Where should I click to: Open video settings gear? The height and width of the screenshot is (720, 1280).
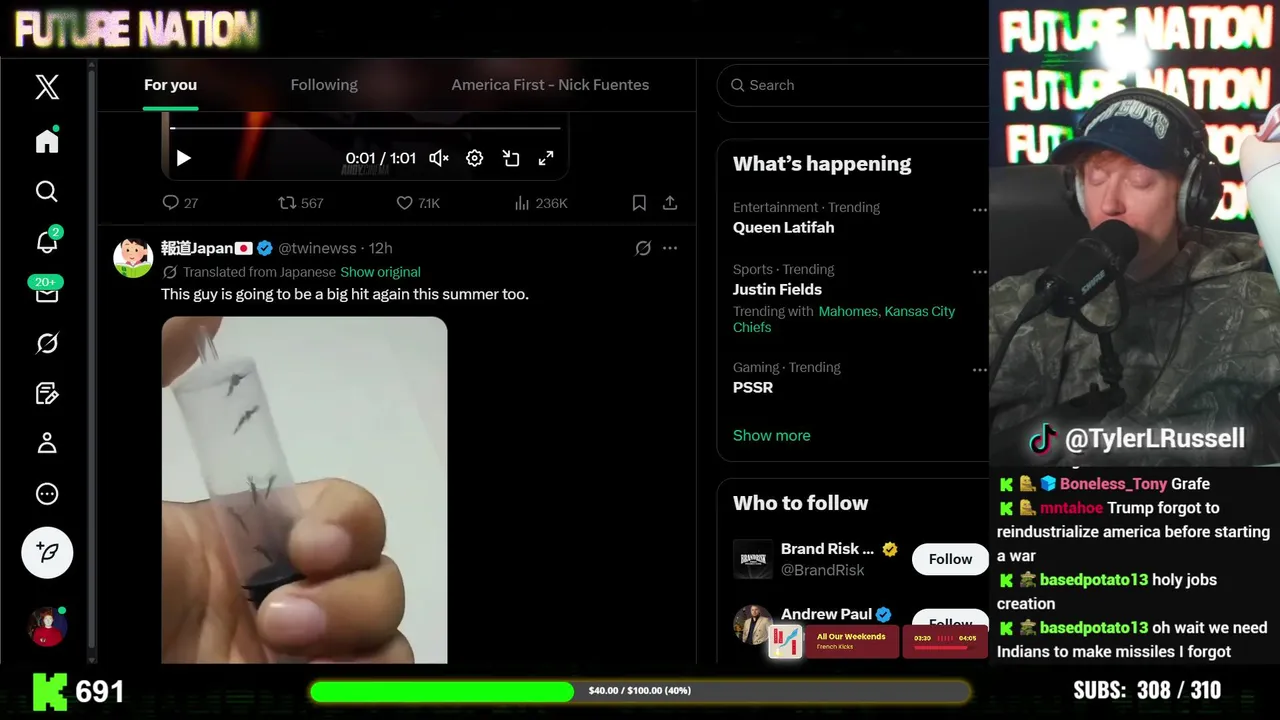475,158
